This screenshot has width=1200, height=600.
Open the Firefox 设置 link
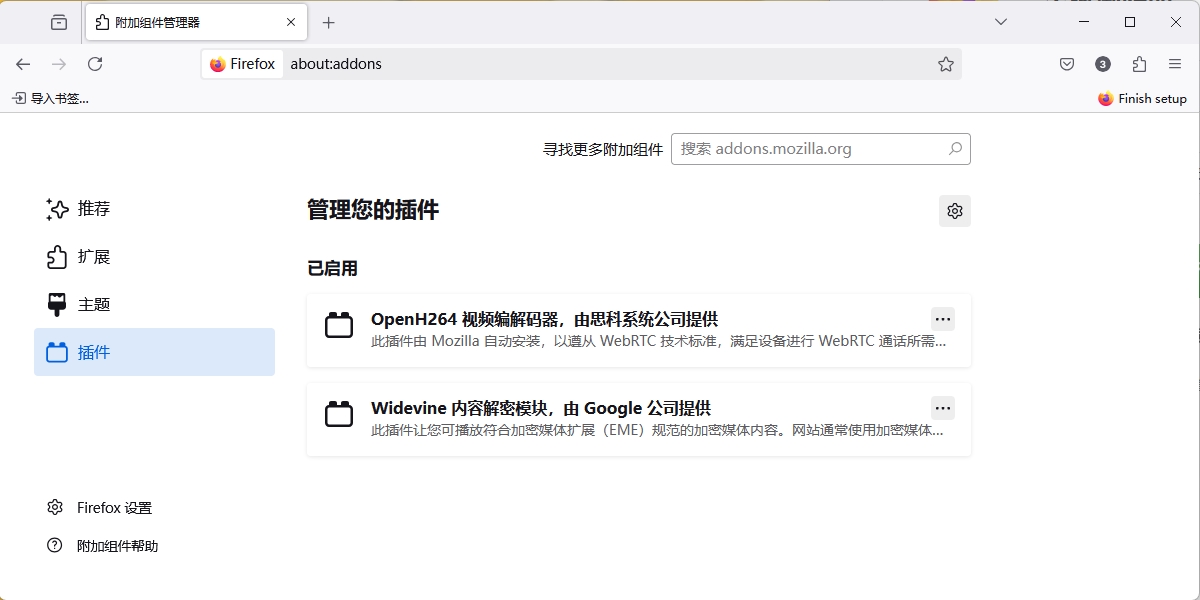[x=114, y=508]
